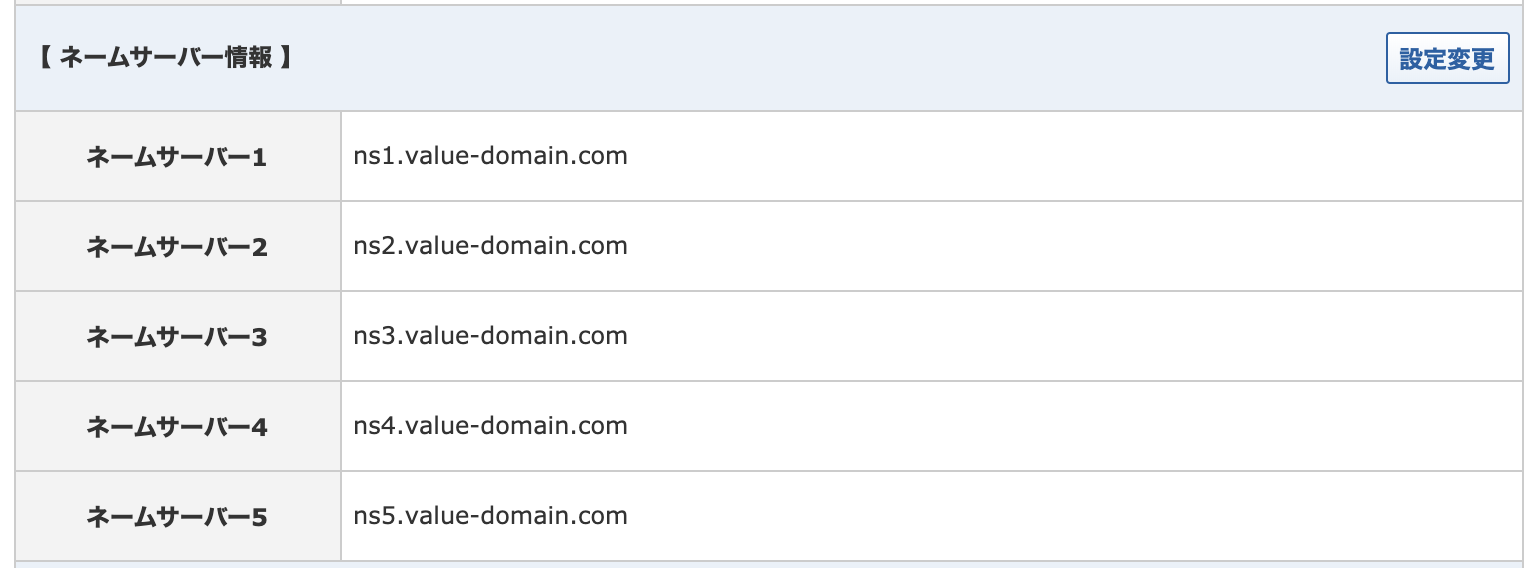Screen dimensions: 1536x568
Task: Select the ネームサーバー5 label cell
Action: click(x=177, y=517)
